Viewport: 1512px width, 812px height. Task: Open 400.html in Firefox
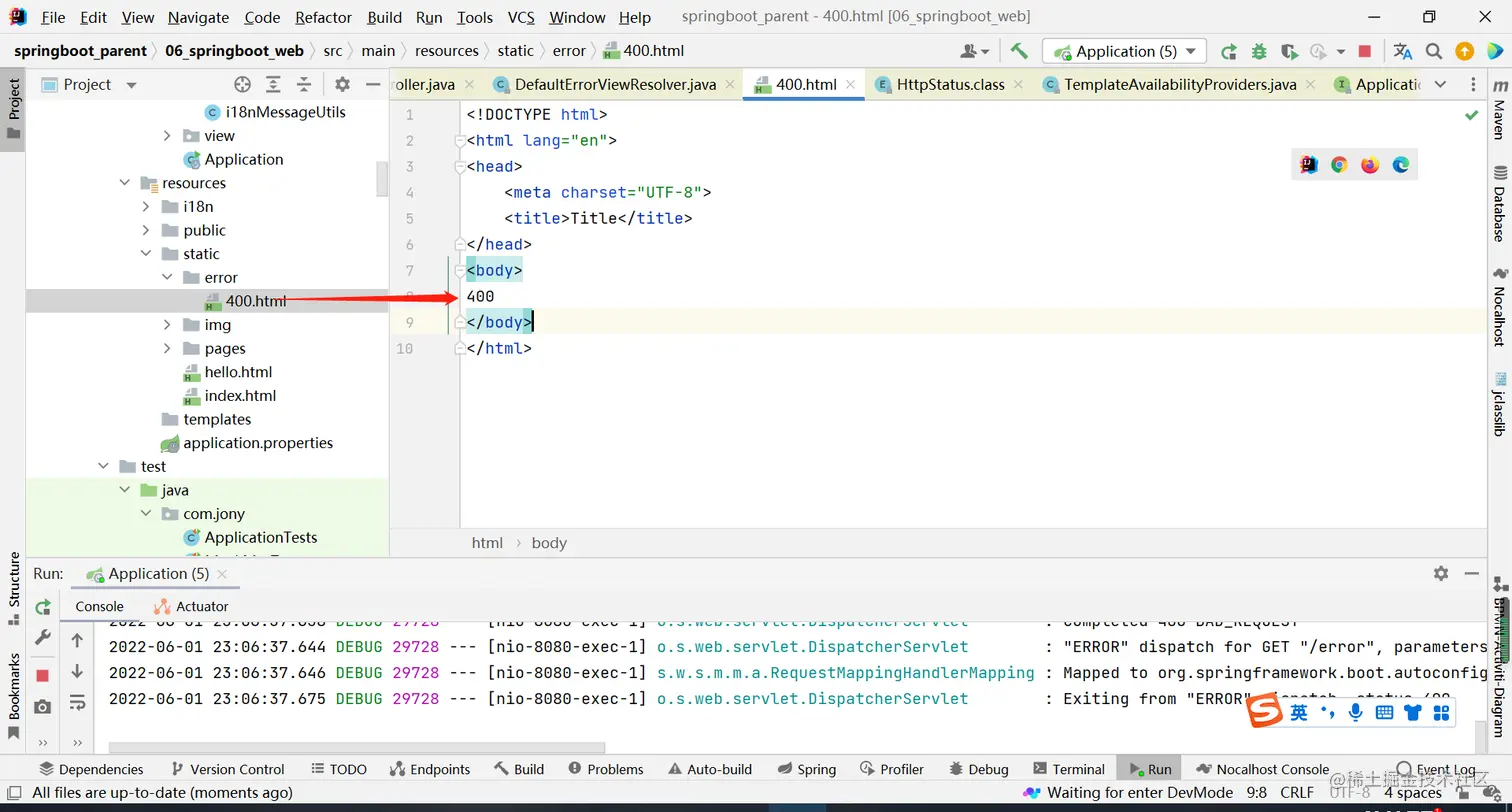(x=1370, y=165)
